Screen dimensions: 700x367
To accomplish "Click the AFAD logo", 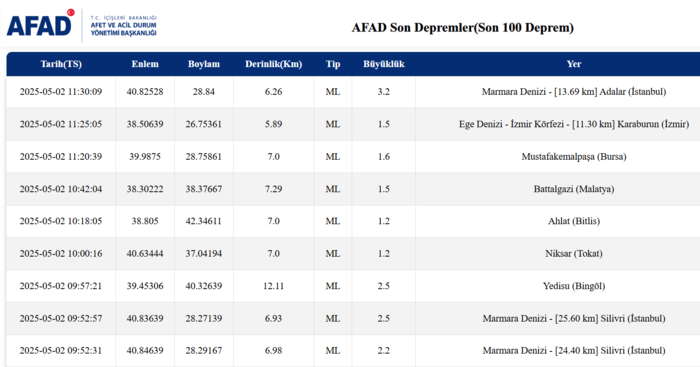I will (40, 23).
